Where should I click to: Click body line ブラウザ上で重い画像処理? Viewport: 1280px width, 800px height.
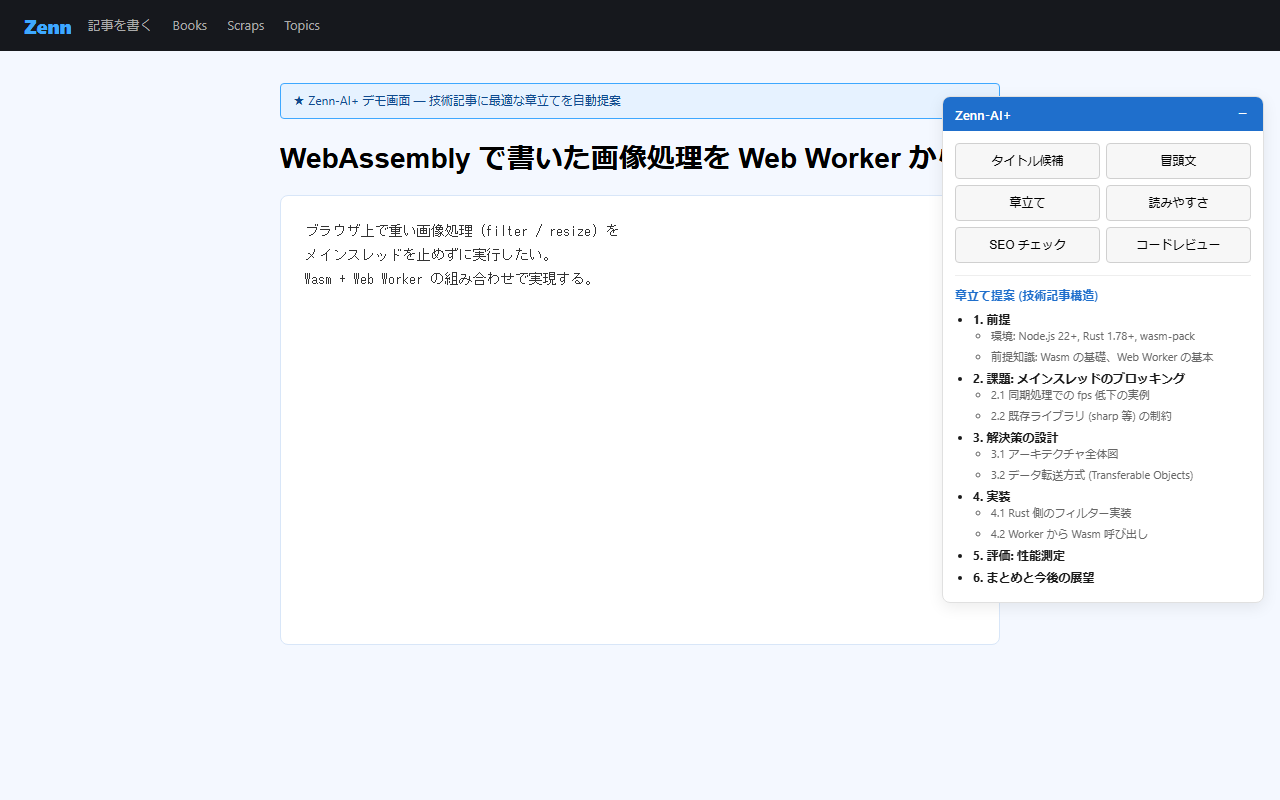click(462, 231)
